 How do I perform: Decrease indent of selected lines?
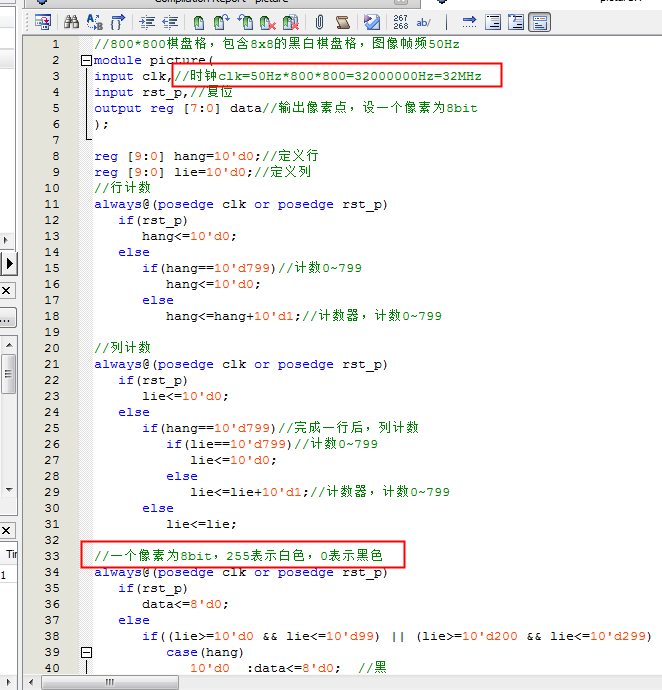tap(170, 22)
